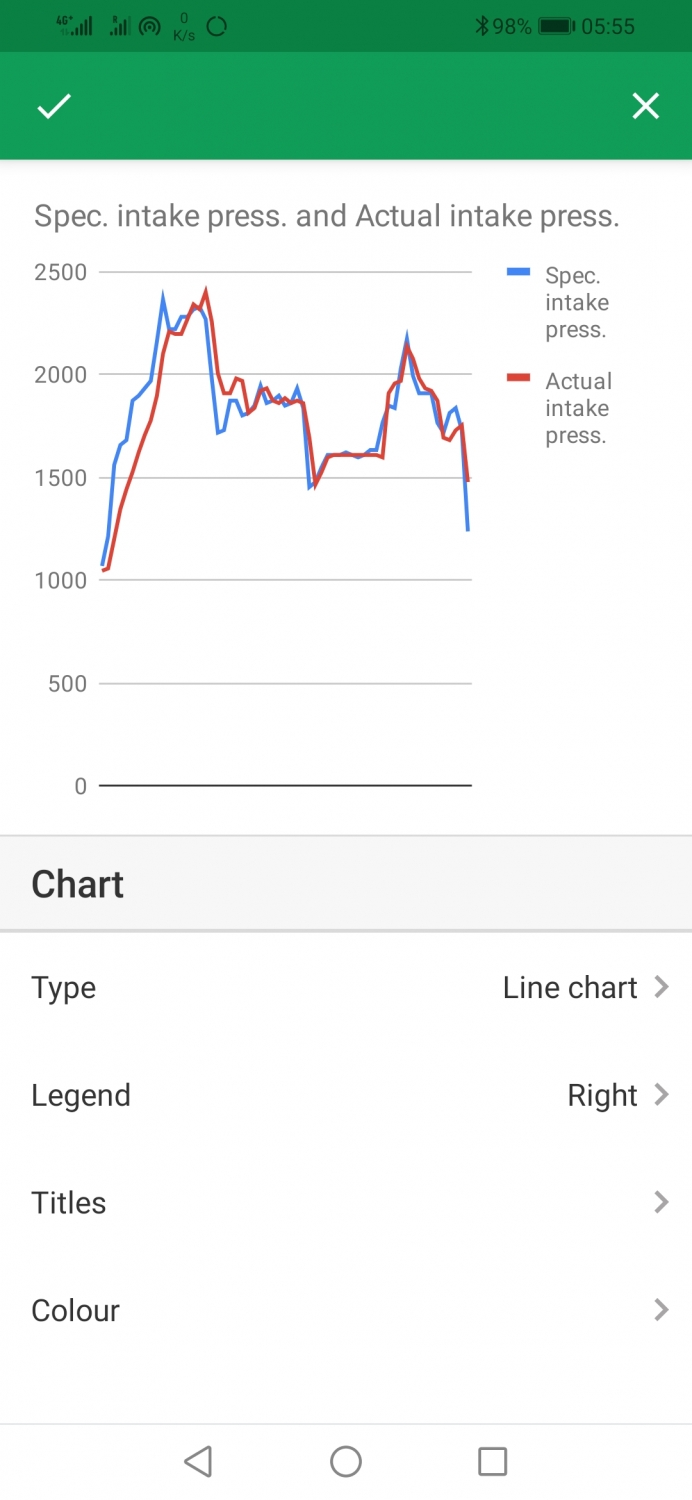Open the Titles settings row
The height and width of the screenshot is (1500, 692).
pyautogui.click(x=346, y=1203)
